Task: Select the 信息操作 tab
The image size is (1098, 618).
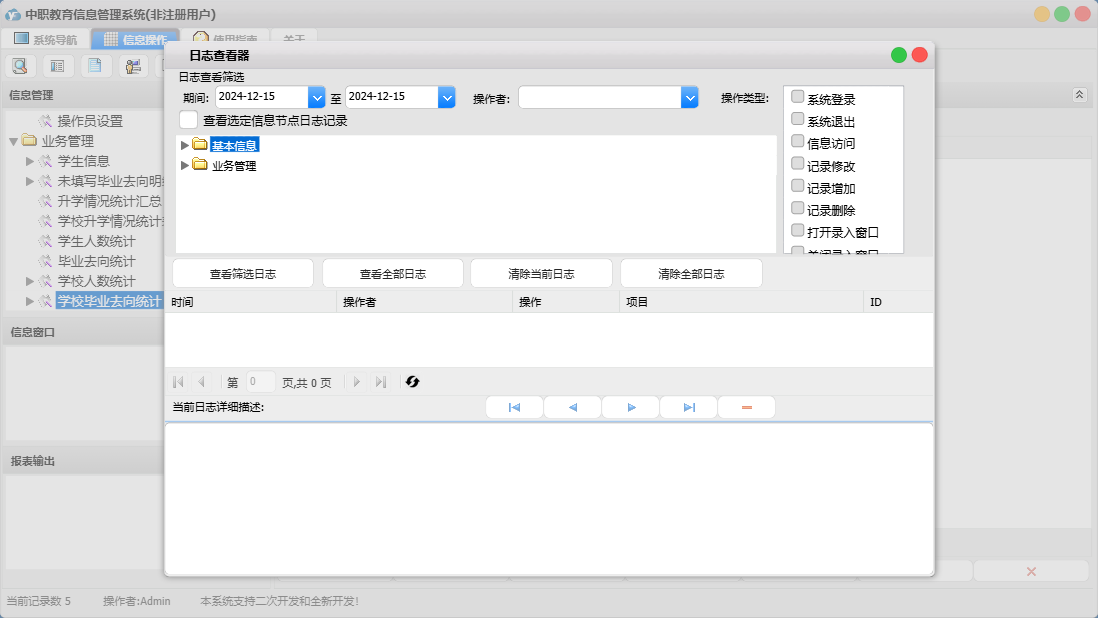Action: (135, 40)
